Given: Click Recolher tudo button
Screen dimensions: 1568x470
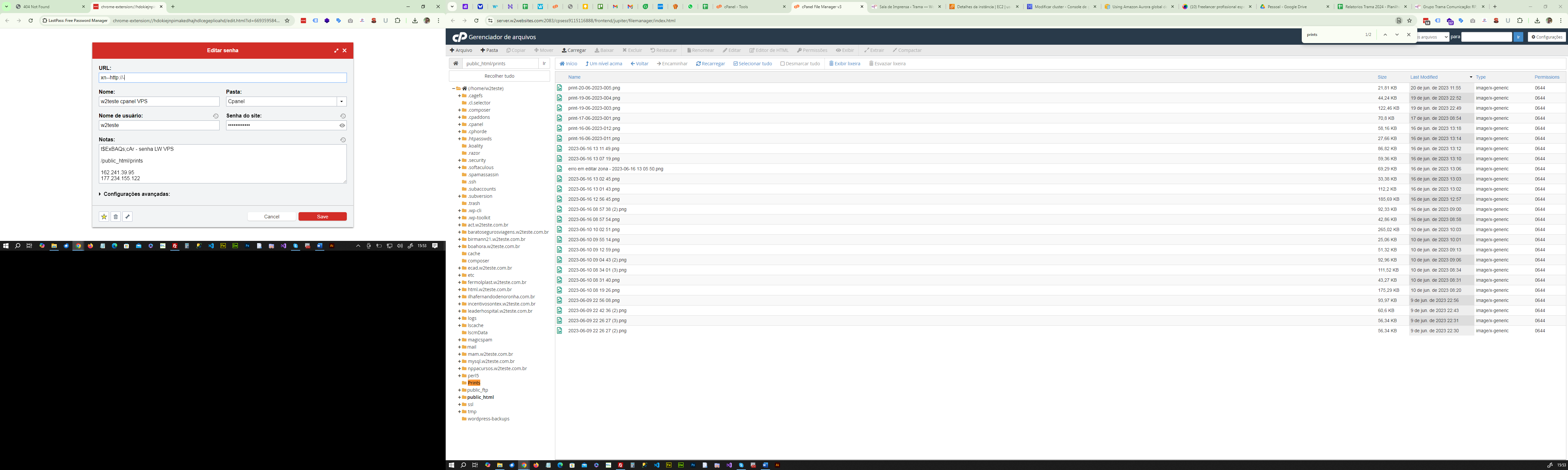Looking at the screenshot, I should [499, 76].
